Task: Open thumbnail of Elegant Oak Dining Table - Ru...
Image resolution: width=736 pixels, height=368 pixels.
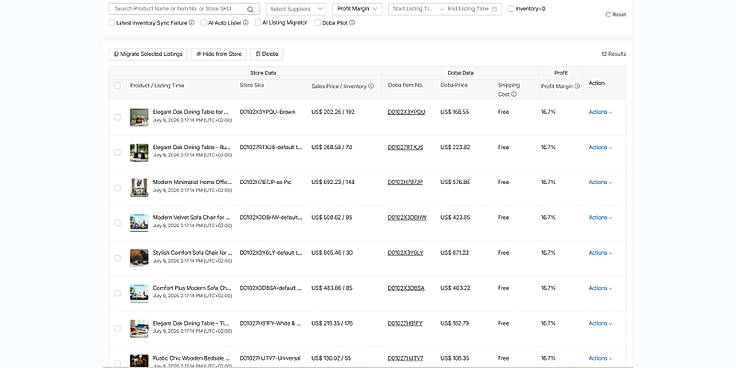Action: coord(139,153)
